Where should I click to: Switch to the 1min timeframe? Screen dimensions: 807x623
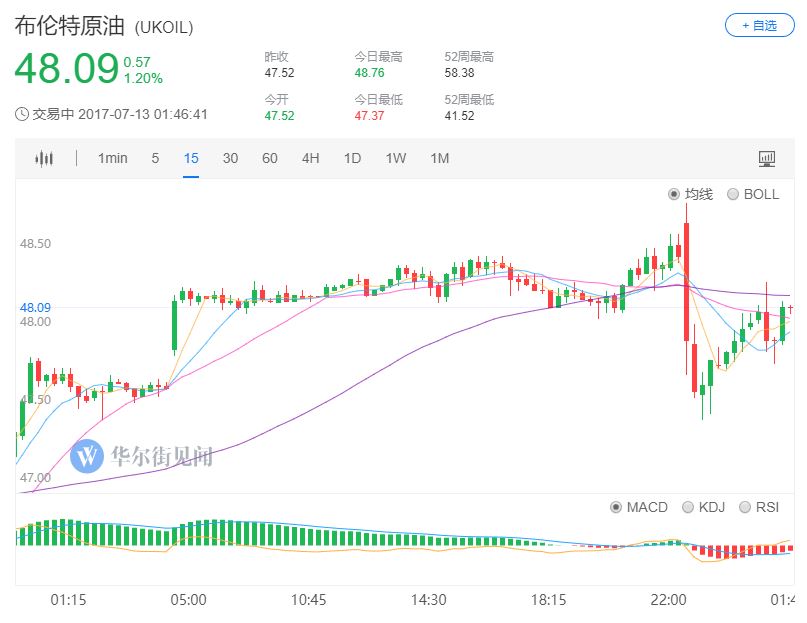coord(113,158)
